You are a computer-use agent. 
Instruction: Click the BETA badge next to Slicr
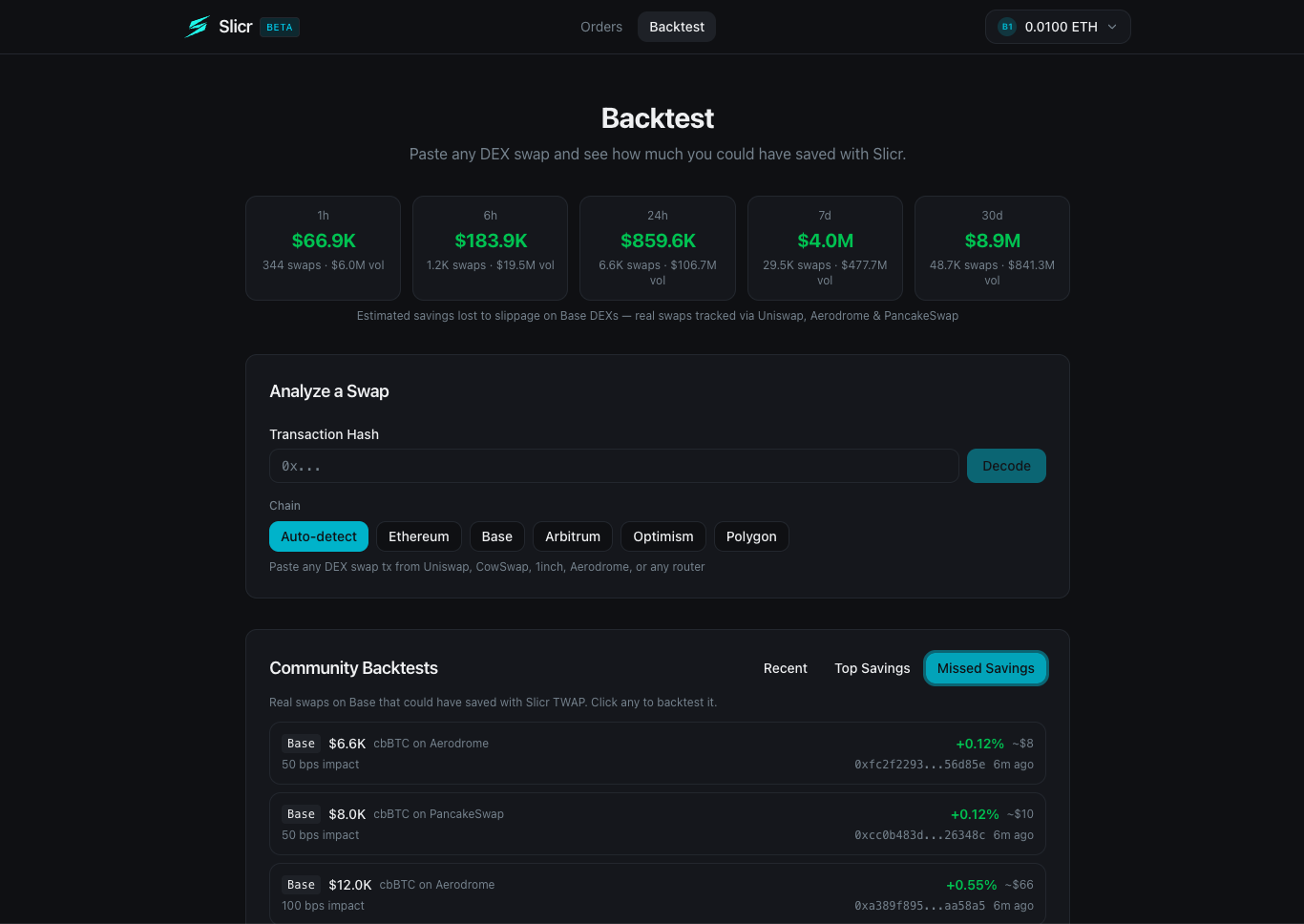pos(280,28)
